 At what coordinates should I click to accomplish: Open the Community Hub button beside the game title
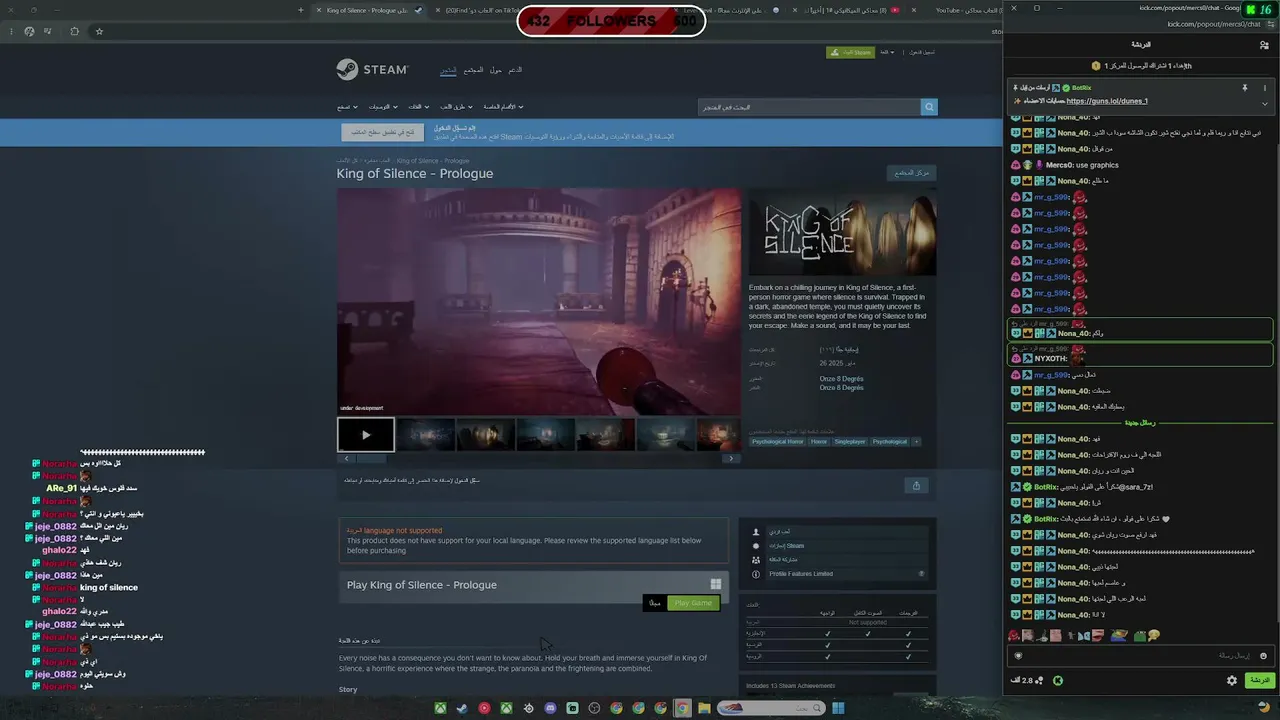(x=911, y=173)
